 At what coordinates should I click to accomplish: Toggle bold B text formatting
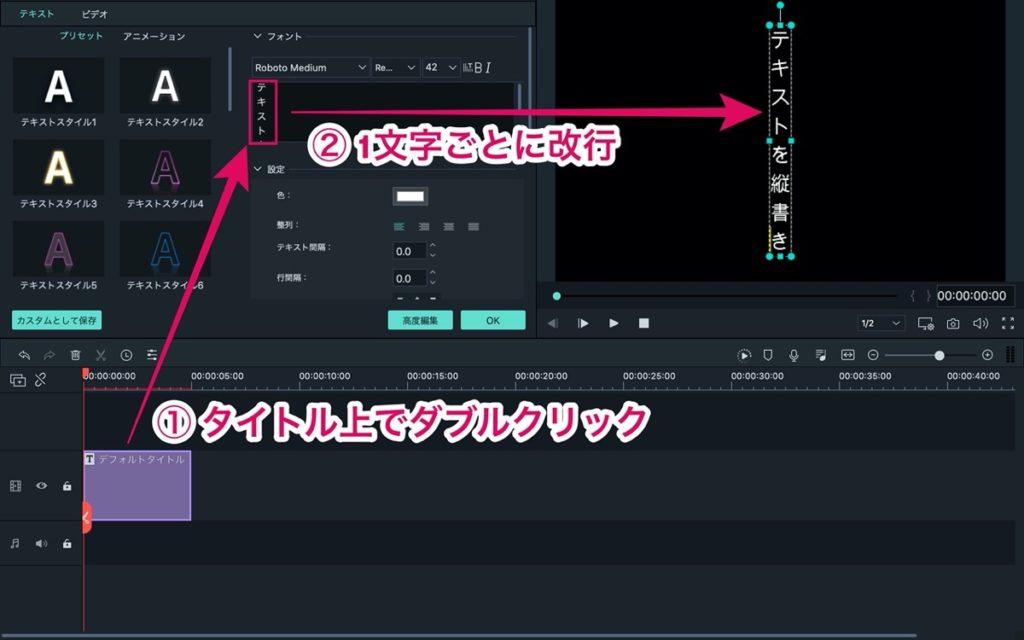click(x=478, y=67)
